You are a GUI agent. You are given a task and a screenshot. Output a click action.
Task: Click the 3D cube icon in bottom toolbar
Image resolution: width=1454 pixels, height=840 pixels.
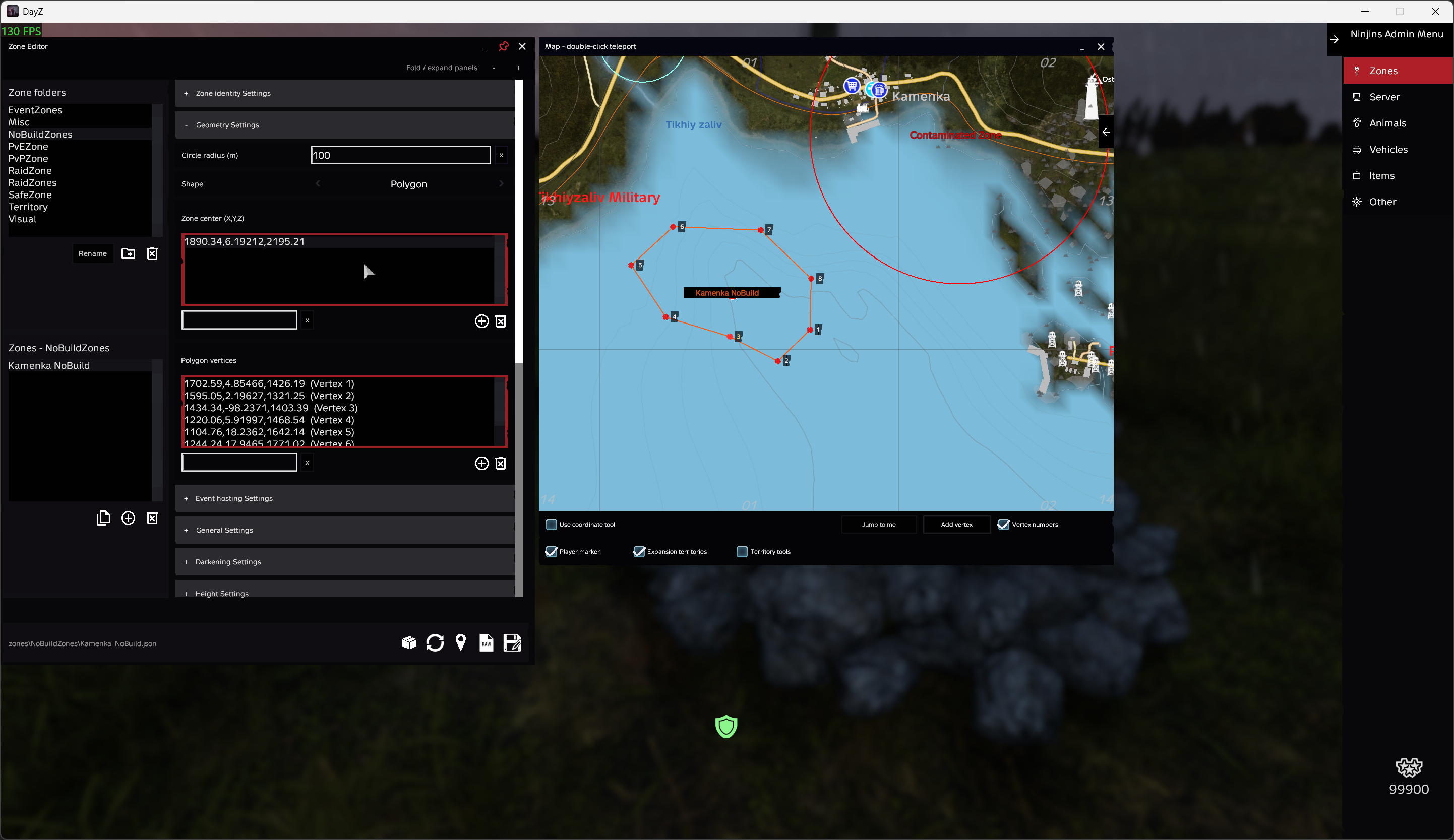click(x=409, y=642)
